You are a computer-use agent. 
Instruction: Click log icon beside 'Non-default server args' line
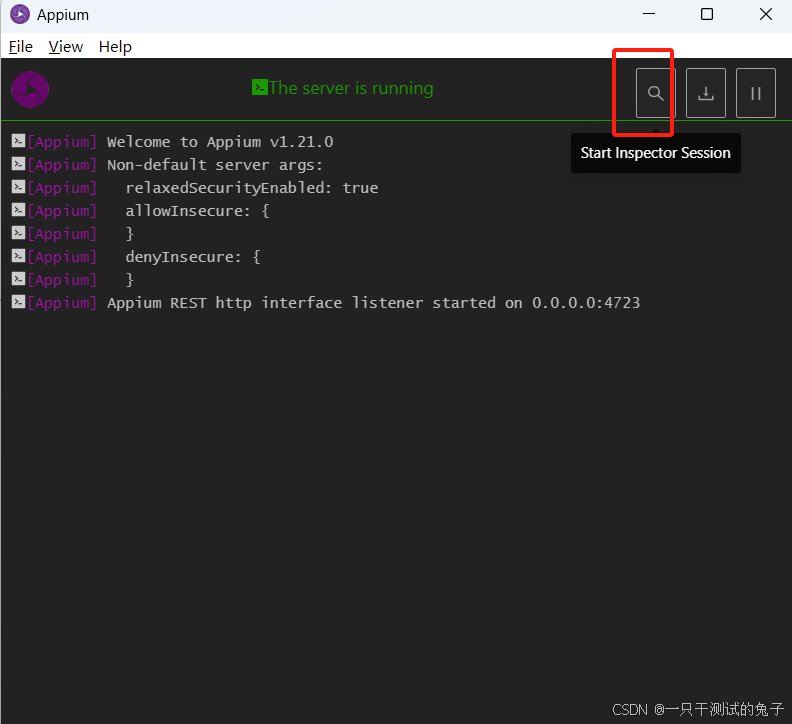(x=18, y=164)
